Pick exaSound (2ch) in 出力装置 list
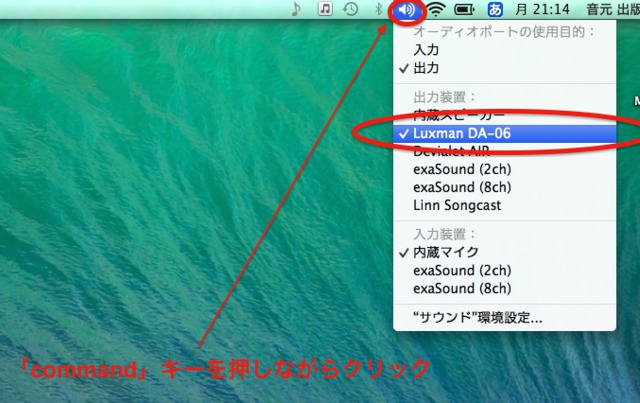Viewport: 640px width, 403px height. tap(504, 169)
